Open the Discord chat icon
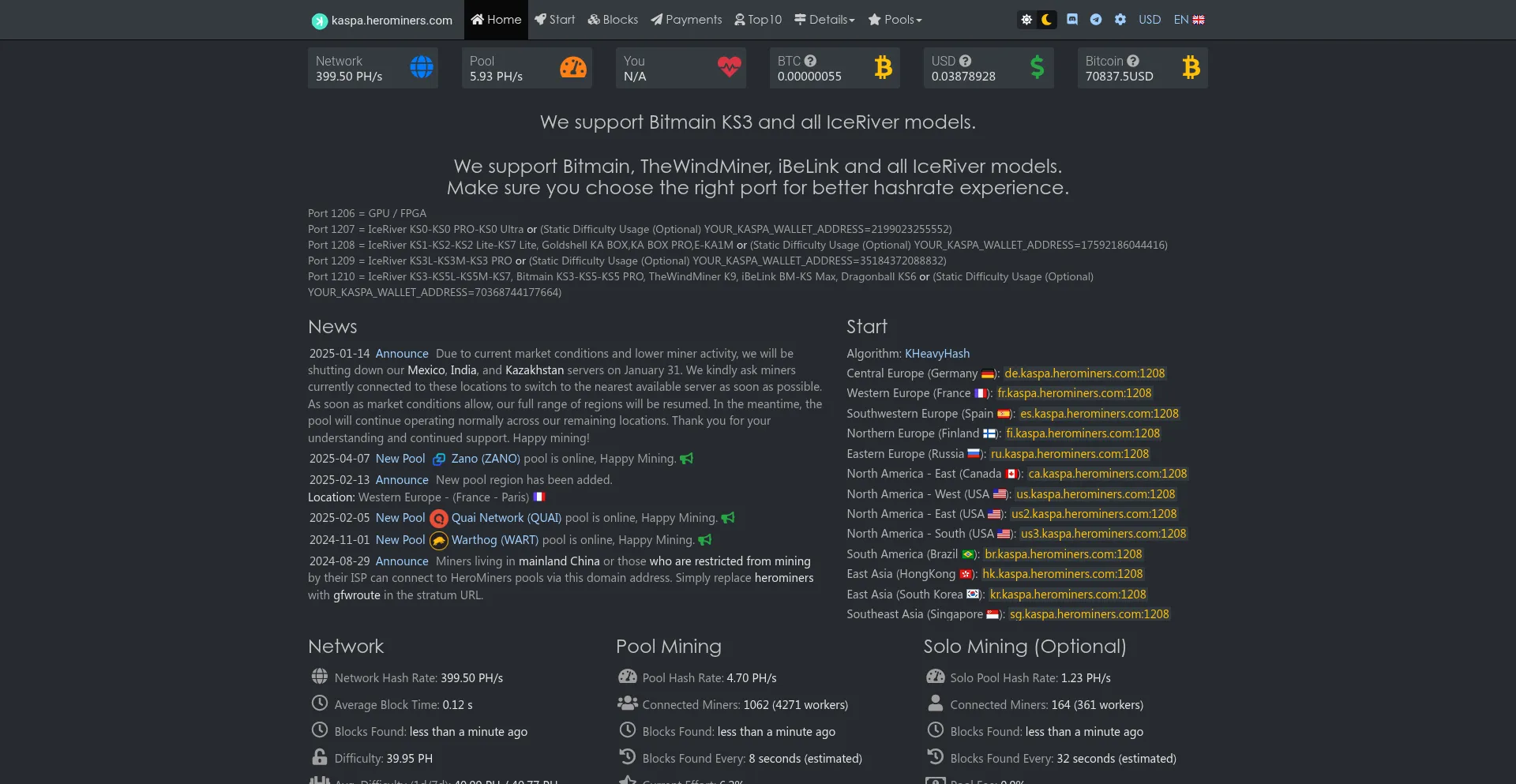 (x=1072, y=20)
